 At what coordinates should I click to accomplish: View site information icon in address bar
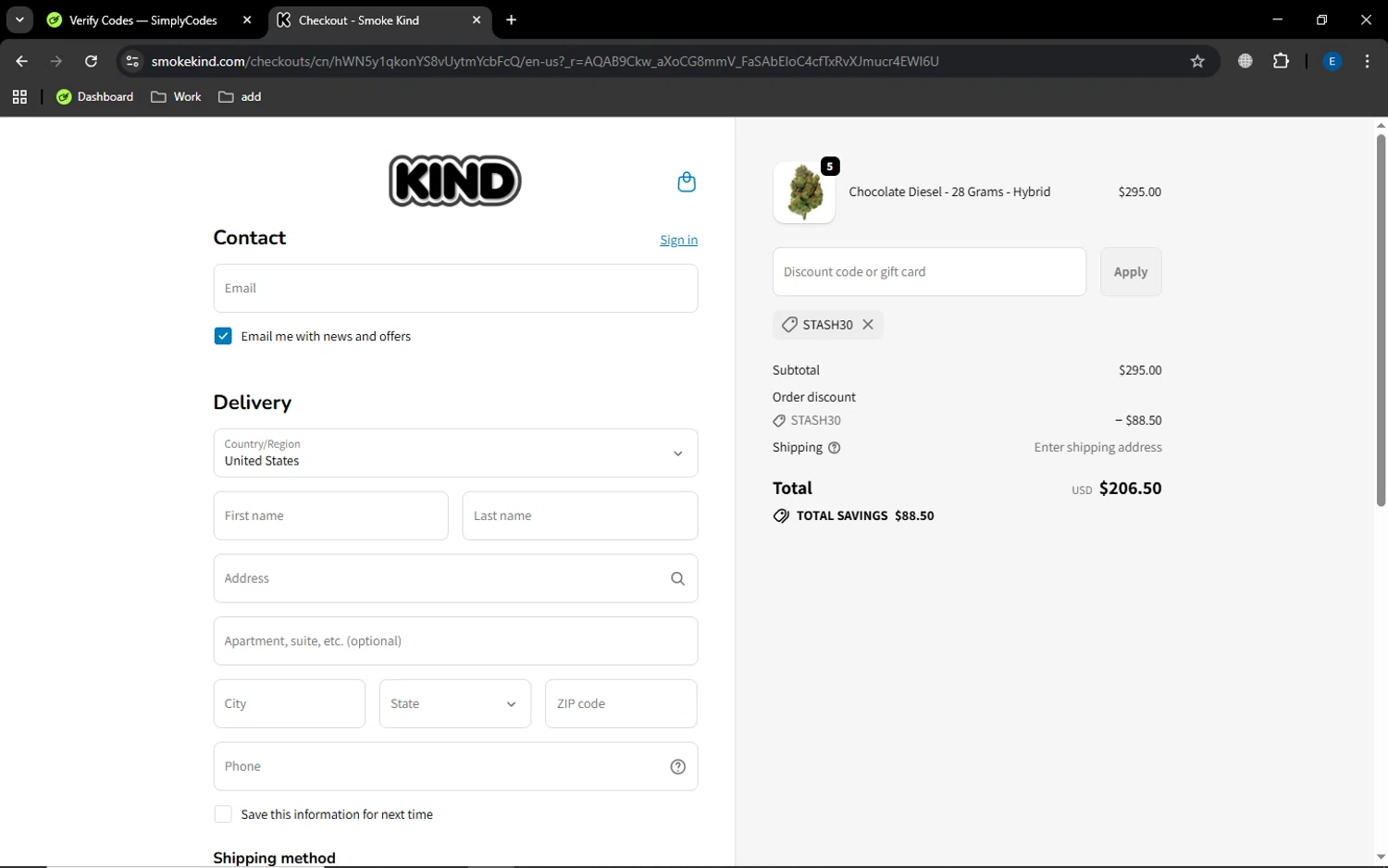pos(132,61)
